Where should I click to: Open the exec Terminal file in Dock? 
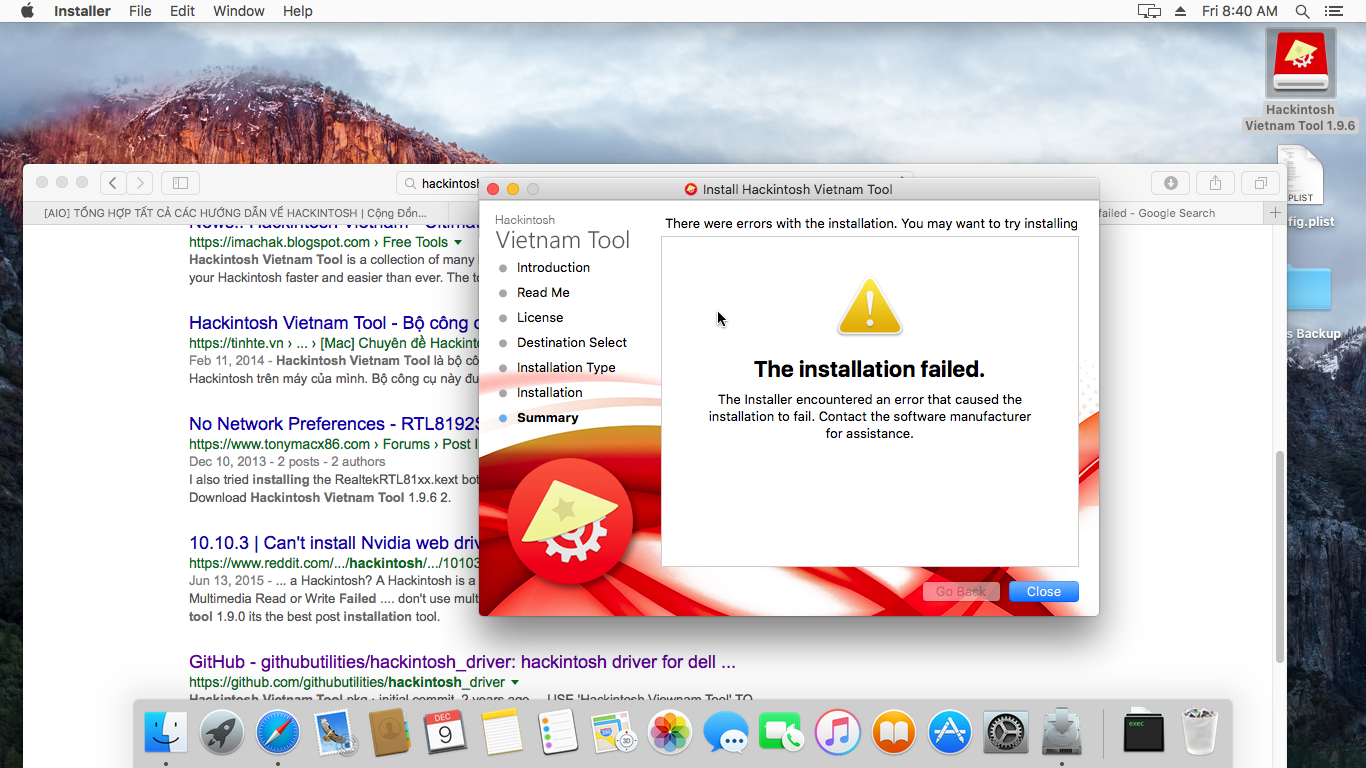(1144, 733)
